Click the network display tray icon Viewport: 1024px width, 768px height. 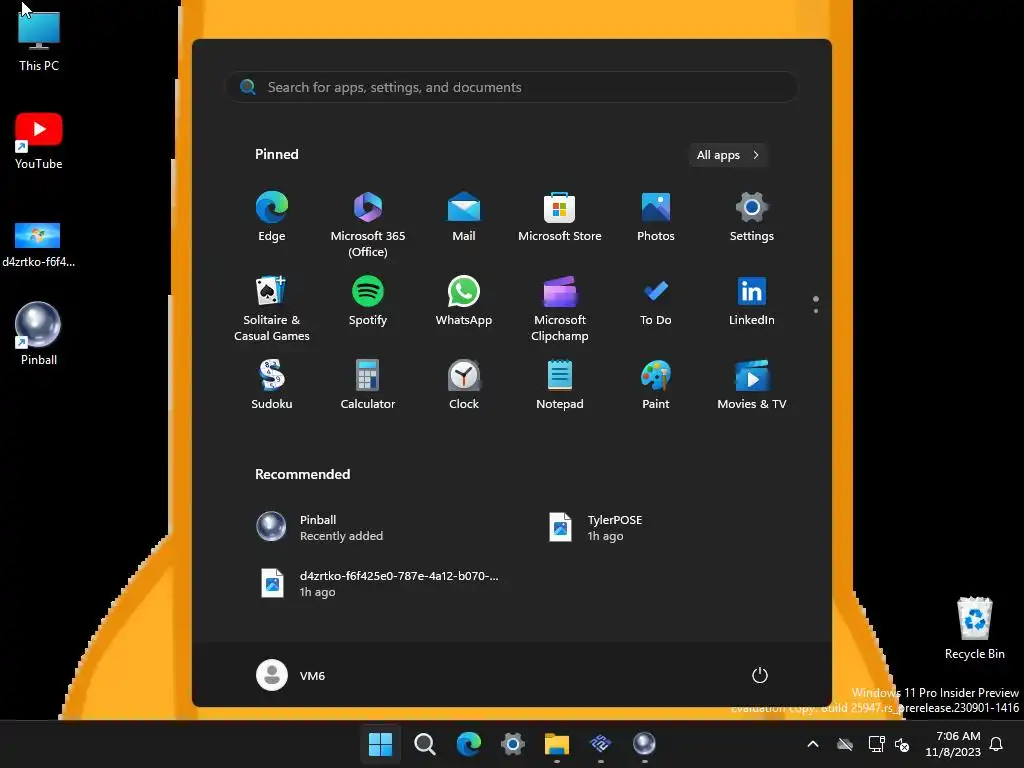pyautogui.click(x=876, y=744)
